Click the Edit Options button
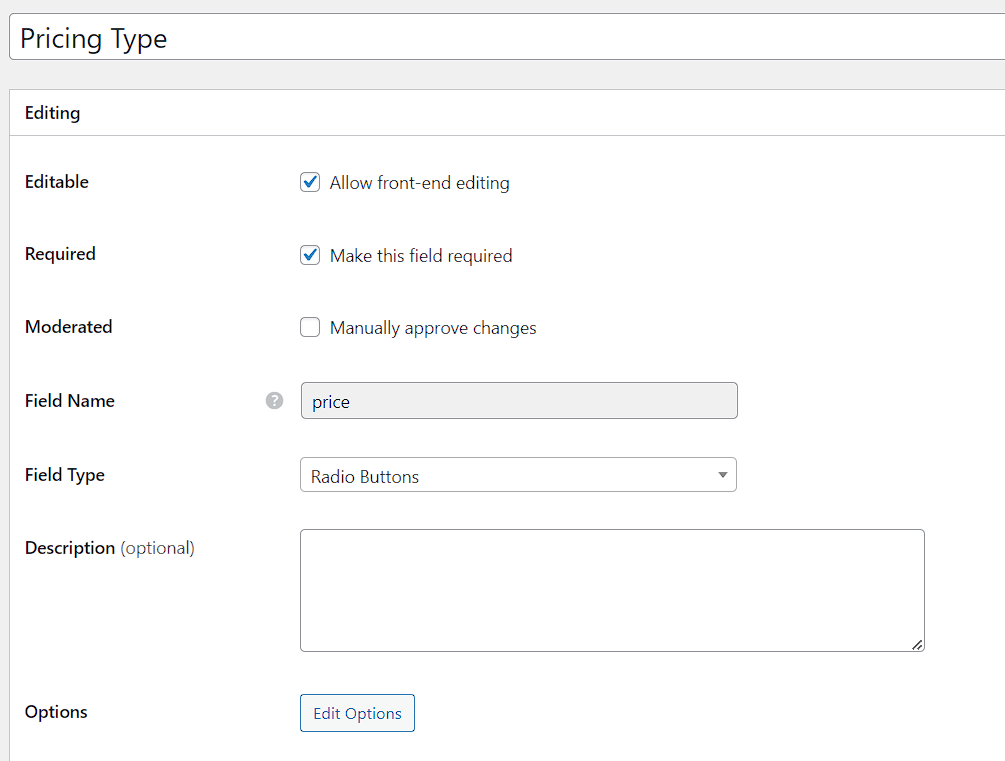1005x761 pixels. (x=357, y=713)
